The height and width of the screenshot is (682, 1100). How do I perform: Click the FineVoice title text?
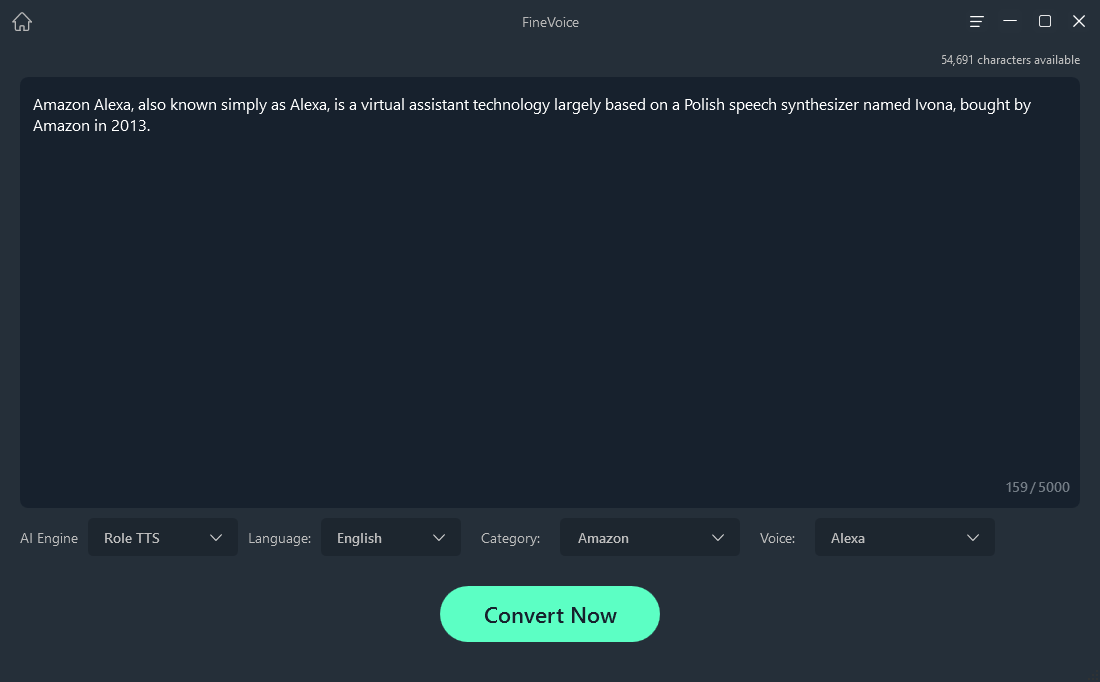[550, 22]
